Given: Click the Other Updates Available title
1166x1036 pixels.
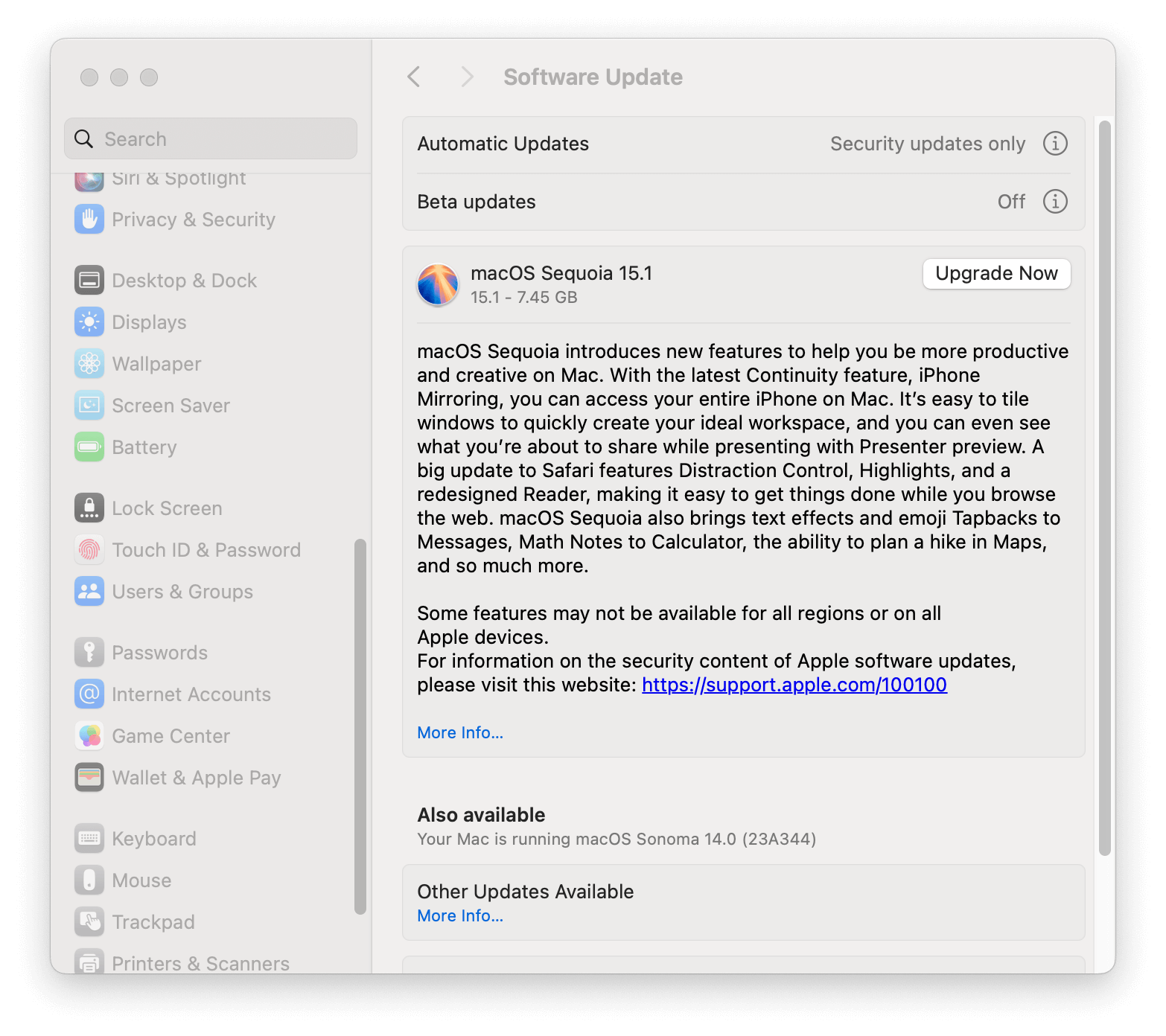Looking at the screenshot, I should tap(526, 892).
